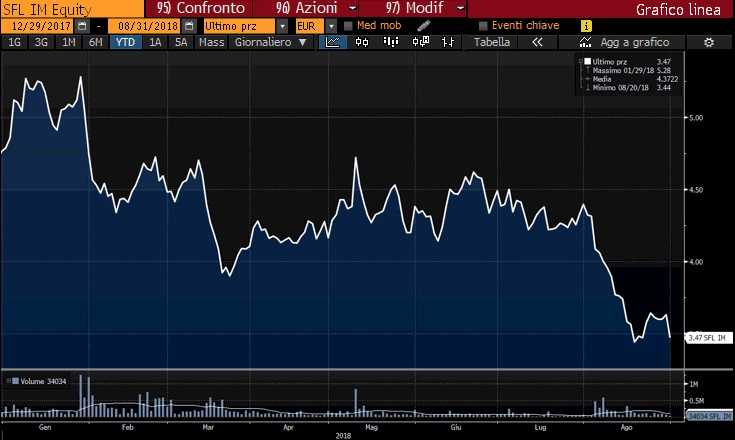Toggle the Ultimo prz legend checkbox
Screen dimensions: 735x440
click(587, 62)
